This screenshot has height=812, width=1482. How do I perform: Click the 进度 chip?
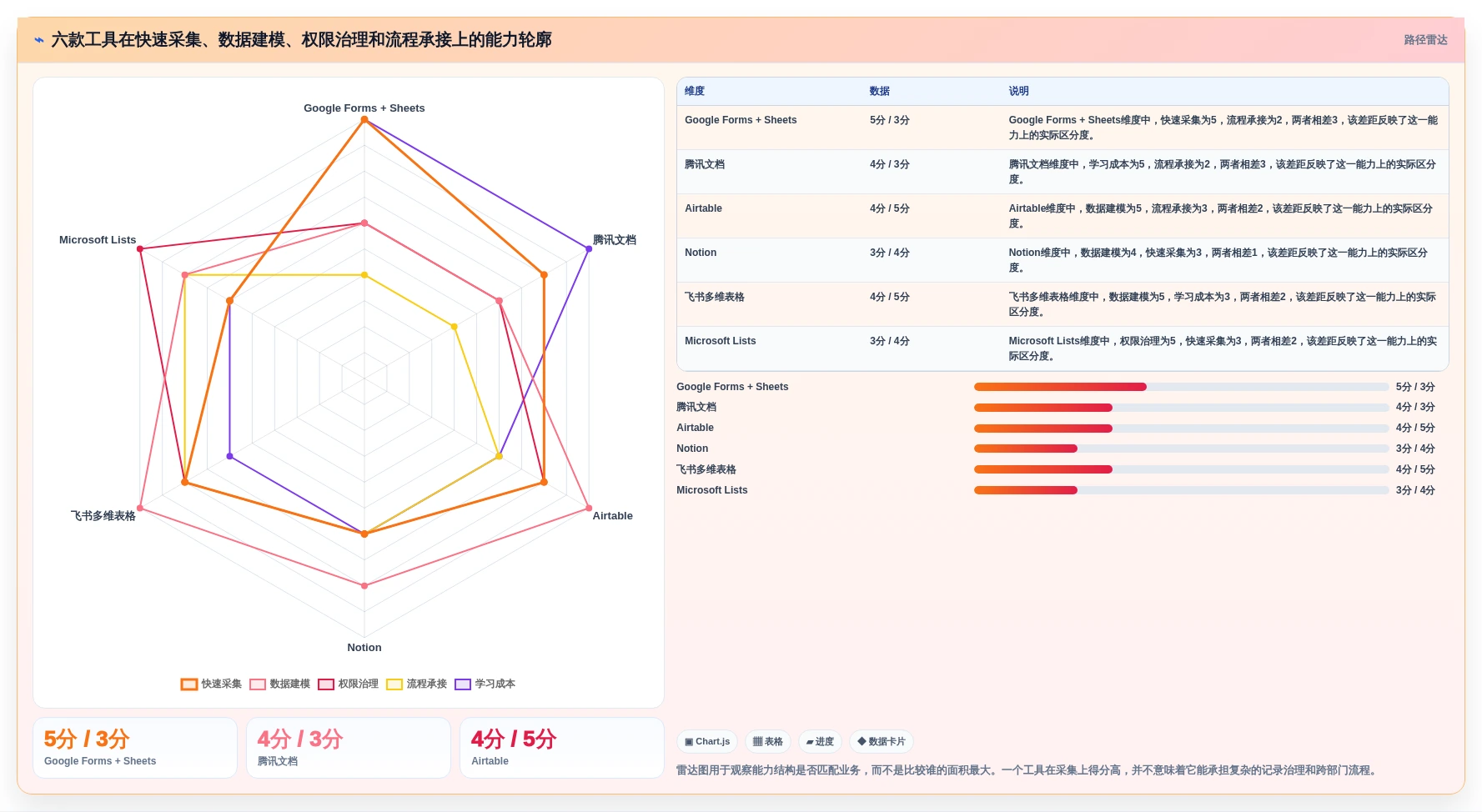click(820, 741)
